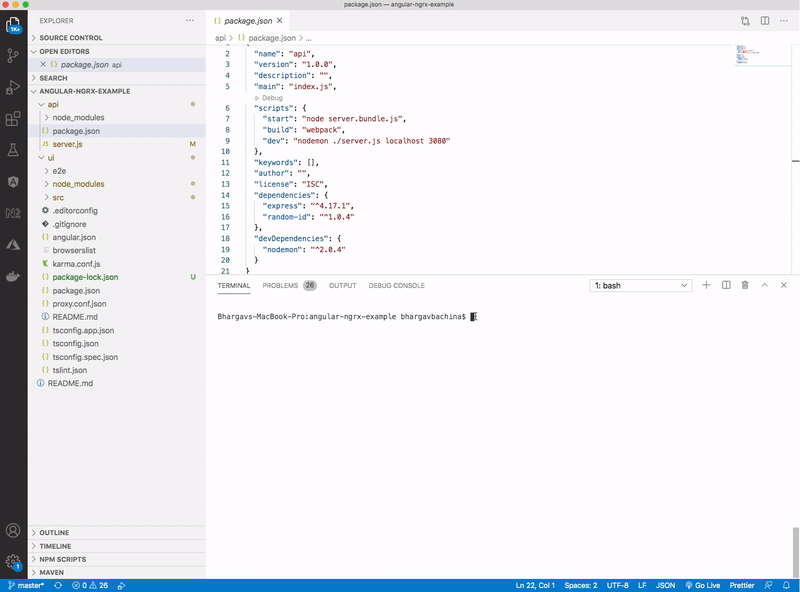
Task: Switch to the Problems panel tab
Action: 289,285
